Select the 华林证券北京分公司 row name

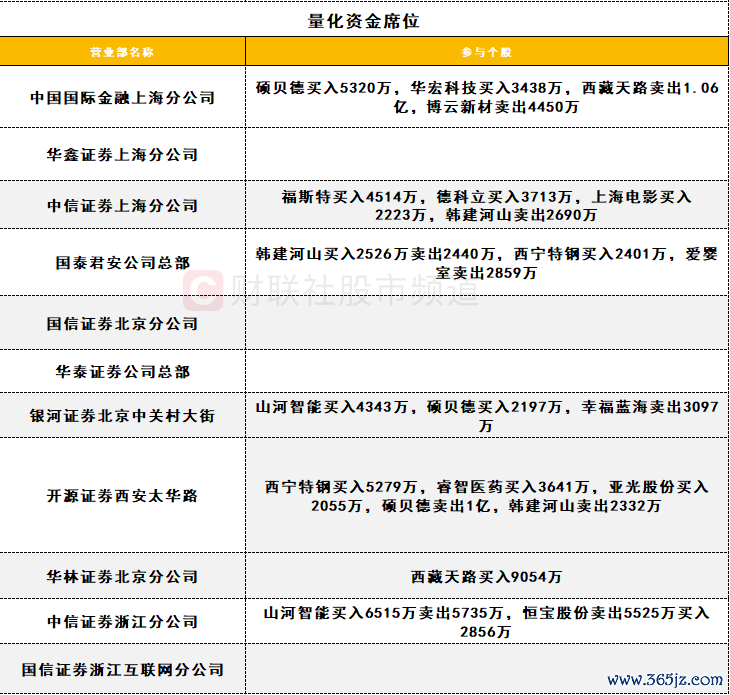[122, 577]
